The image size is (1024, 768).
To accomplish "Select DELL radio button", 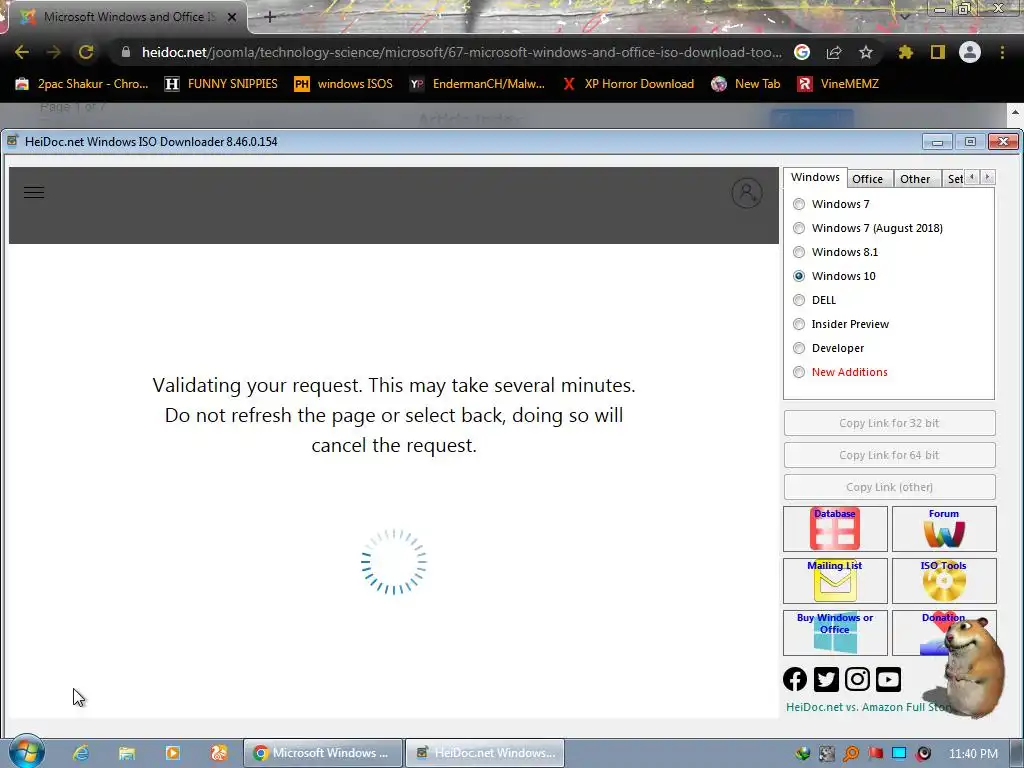I will [799, 300].
